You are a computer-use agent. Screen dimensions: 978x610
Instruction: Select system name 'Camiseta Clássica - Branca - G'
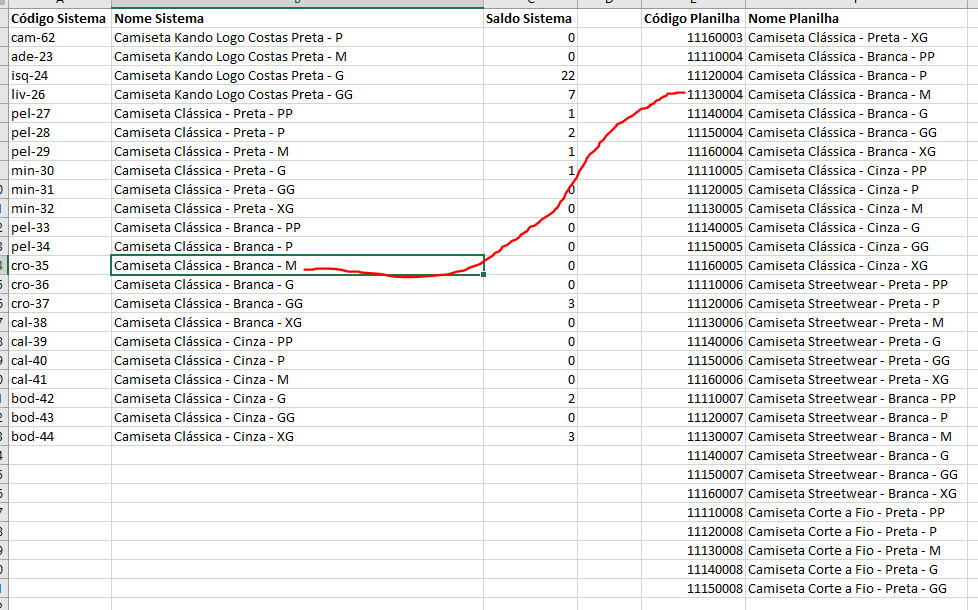click(x=203, y=284)
